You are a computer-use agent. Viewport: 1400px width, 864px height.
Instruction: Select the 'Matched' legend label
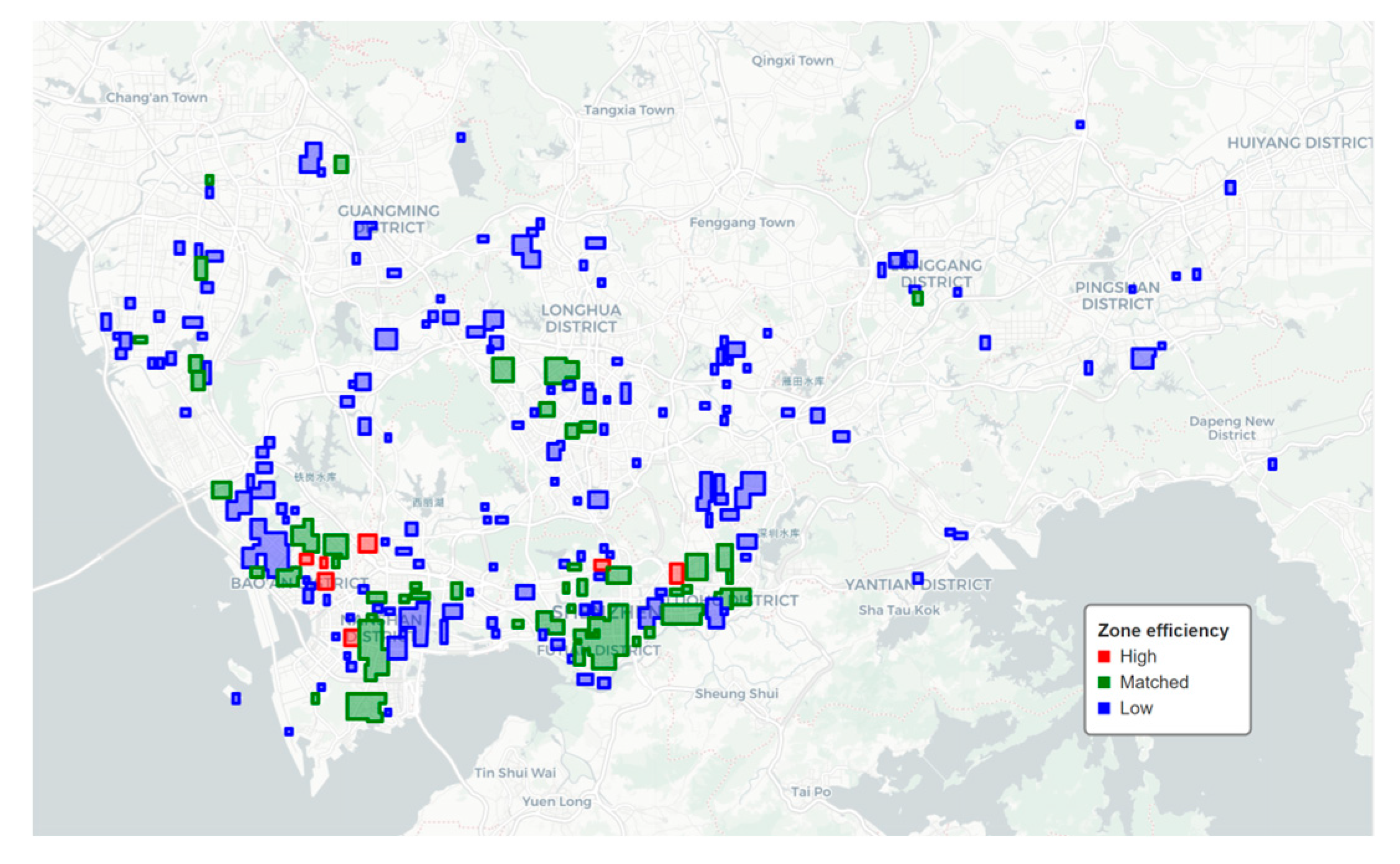point(1153,683)
